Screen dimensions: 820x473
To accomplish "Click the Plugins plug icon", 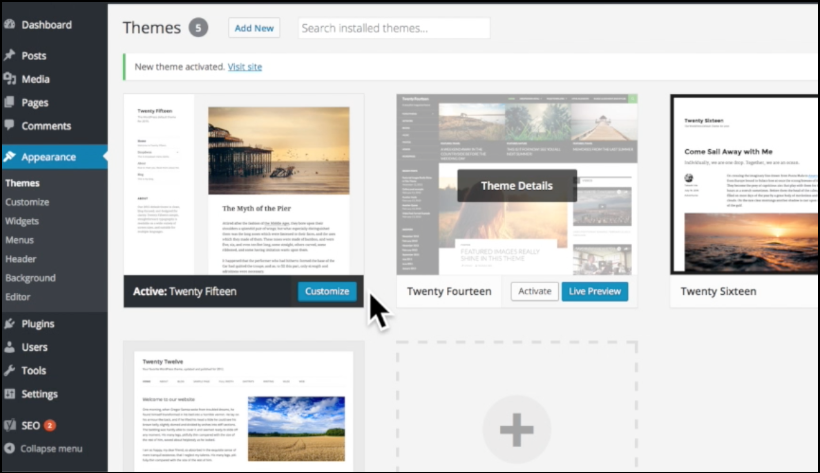I will (x=9, y=323).
